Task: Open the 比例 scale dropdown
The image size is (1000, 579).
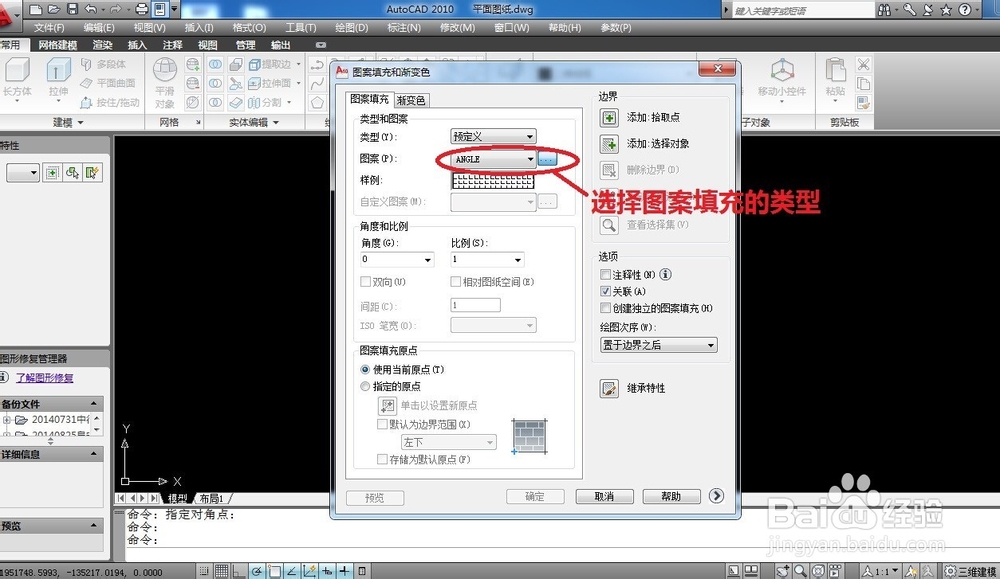Action: click(487, 260)
